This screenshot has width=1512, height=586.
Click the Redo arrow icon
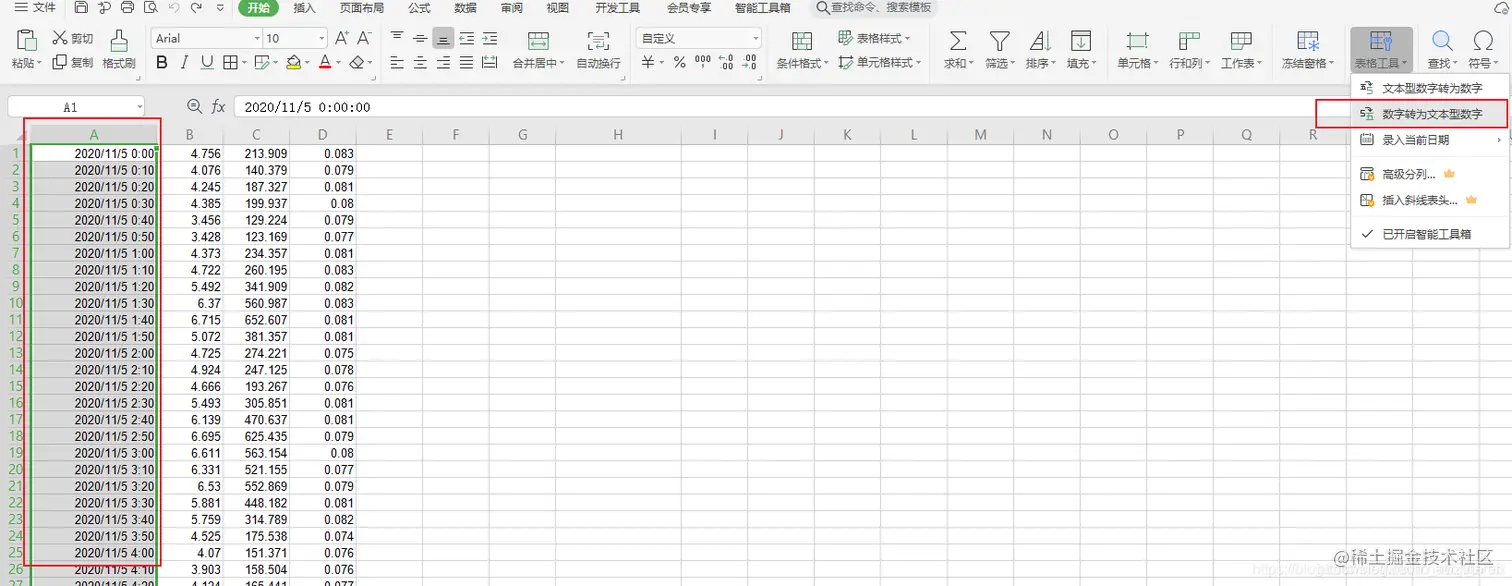coord(196,8)
